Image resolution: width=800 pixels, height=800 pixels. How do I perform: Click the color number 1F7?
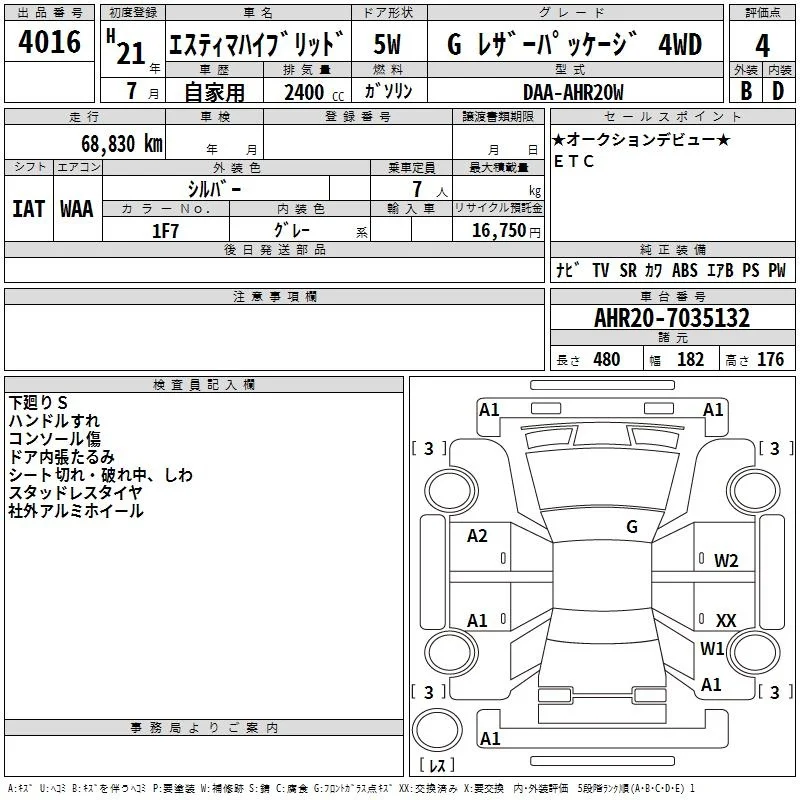tap(165, 231)
